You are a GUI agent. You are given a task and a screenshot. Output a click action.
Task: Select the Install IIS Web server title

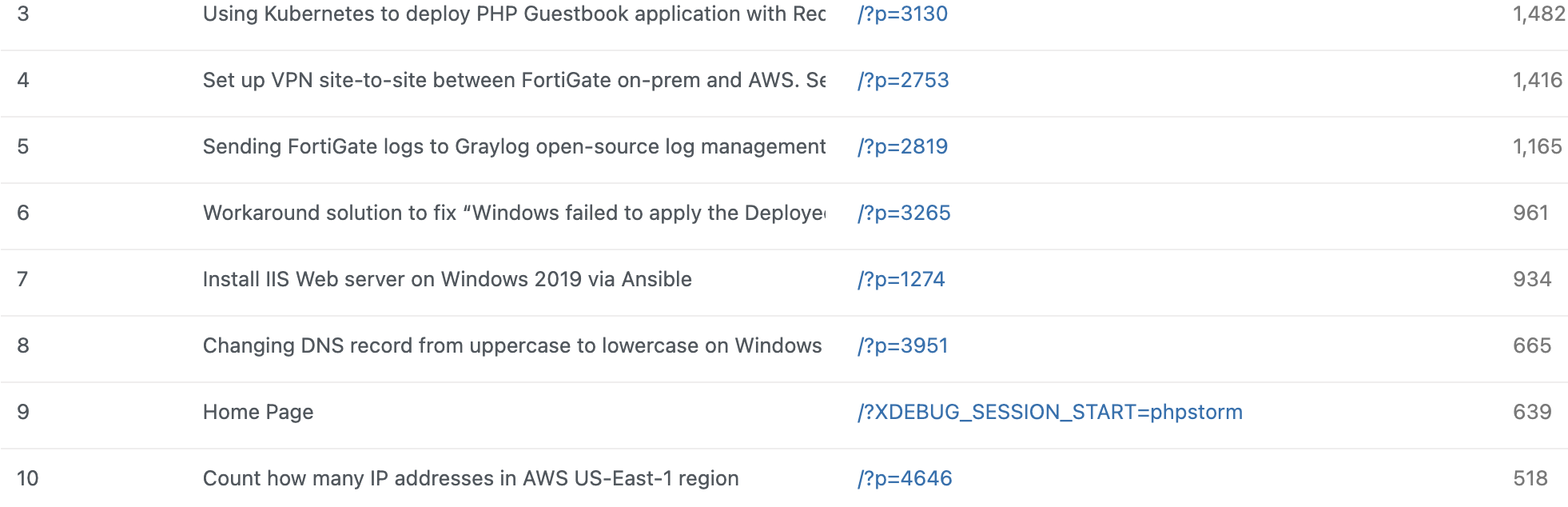click(x=448, y=280)
